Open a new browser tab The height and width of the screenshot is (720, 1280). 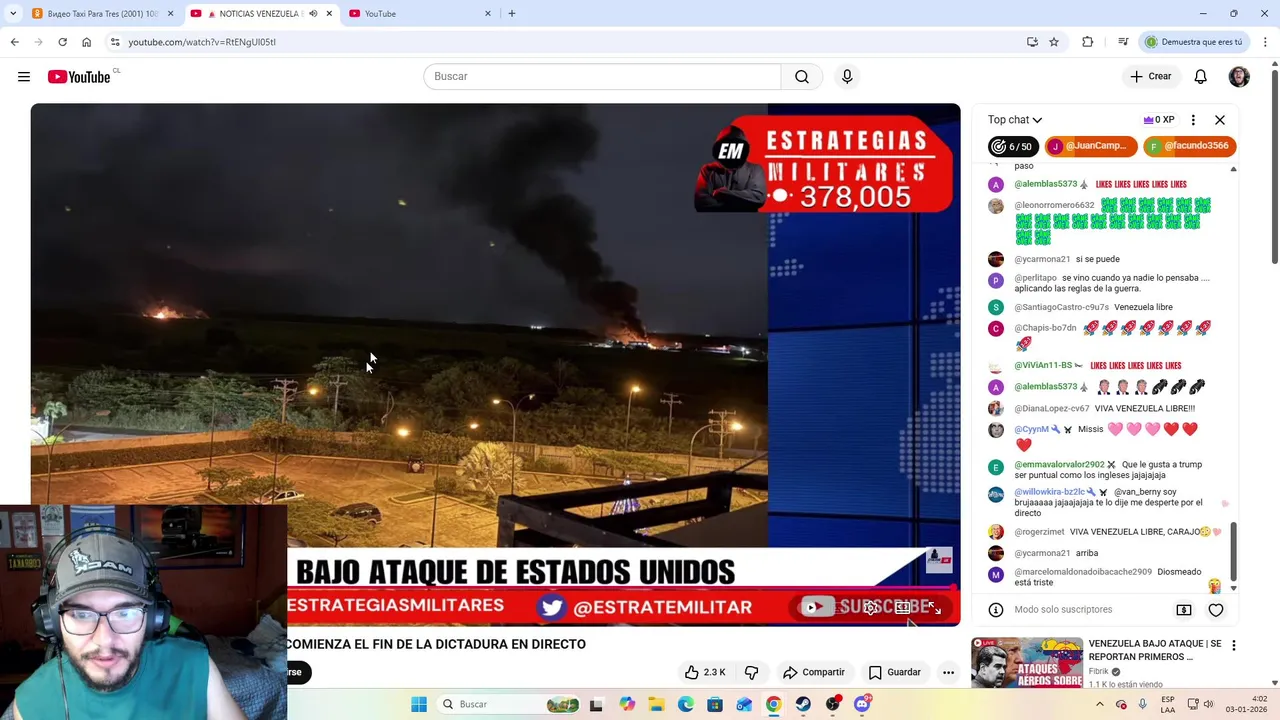pyautogui.click(x=512, y=14)
